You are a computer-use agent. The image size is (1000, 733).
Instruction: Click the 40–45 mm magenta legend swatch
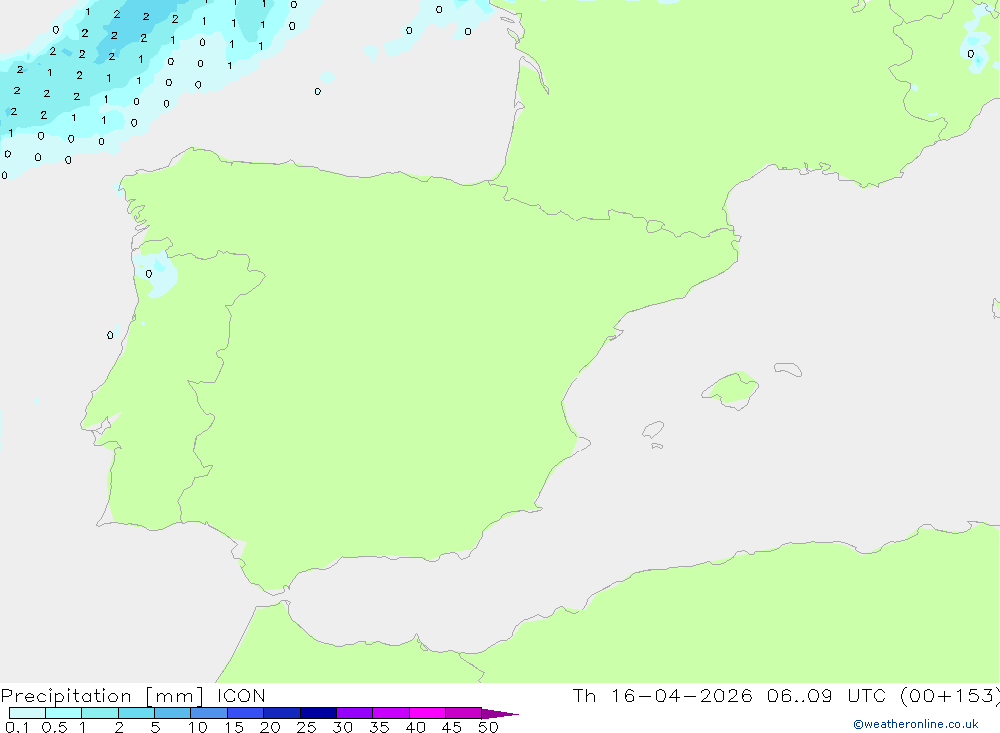tap(427, 713)
